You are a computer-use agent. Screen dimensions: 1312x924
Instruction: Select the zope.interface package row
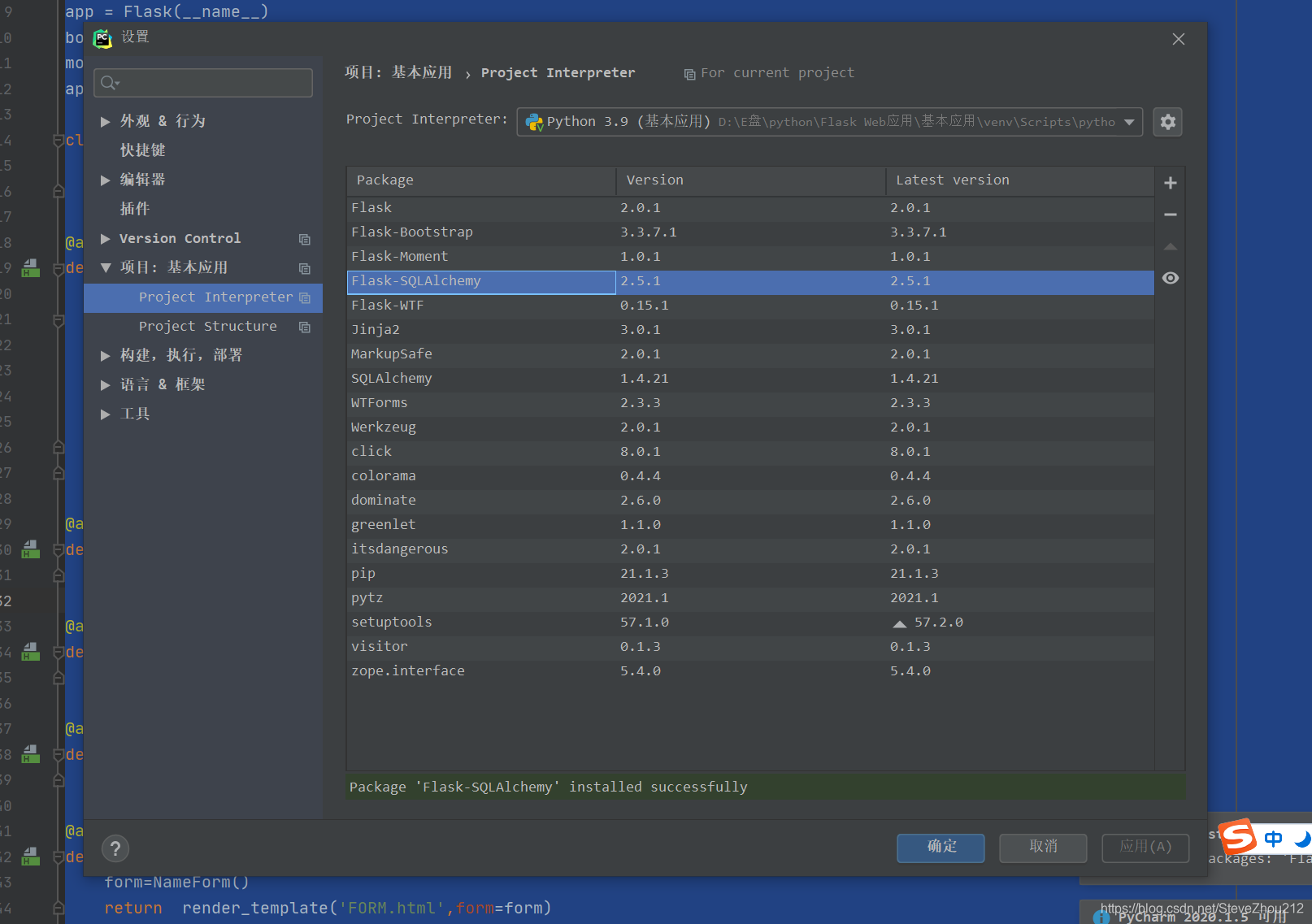(750, 671)
